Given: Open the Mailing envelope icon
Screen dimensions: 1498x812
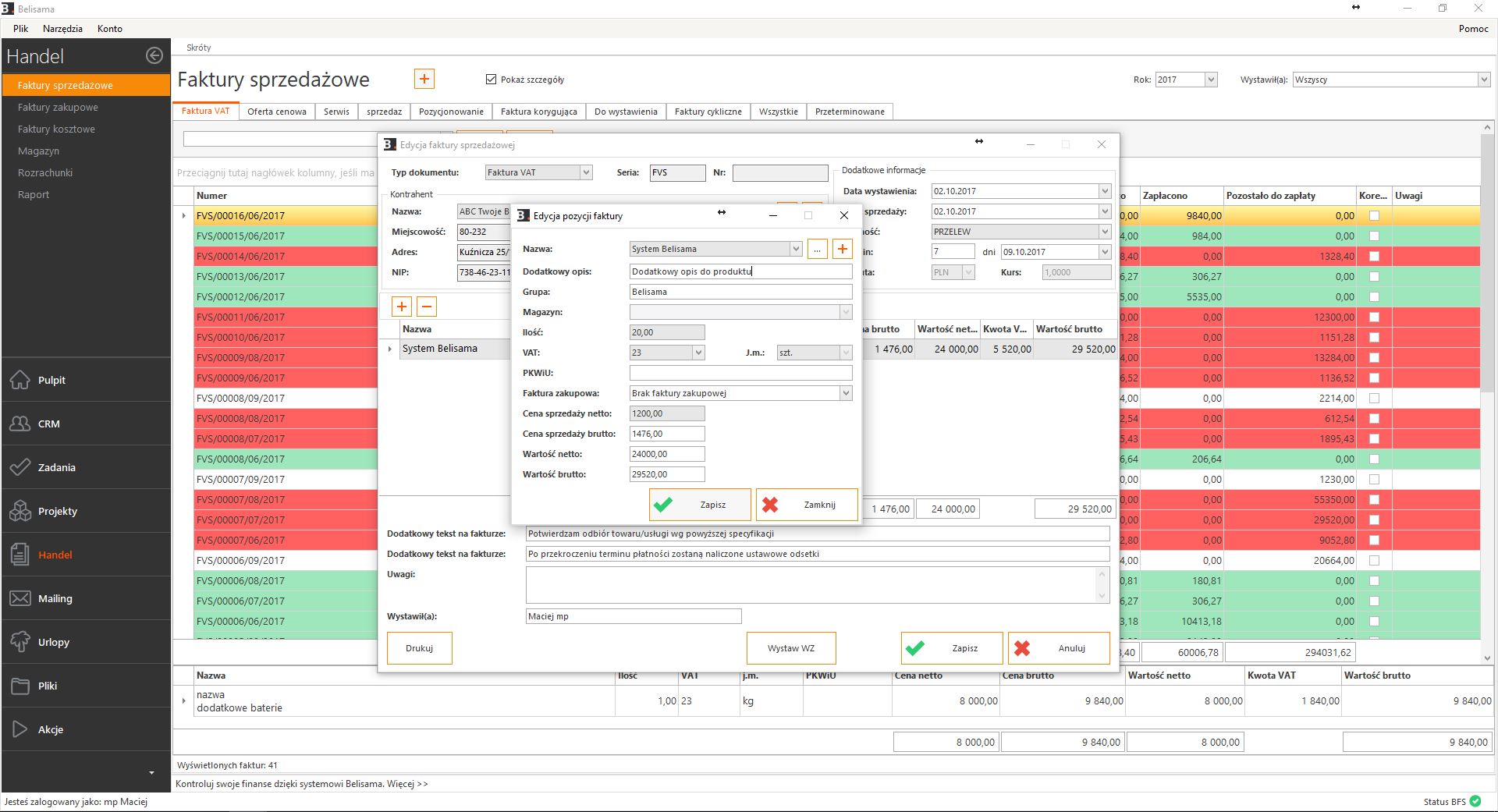Looking at the screenshot, I should (20, 598).
